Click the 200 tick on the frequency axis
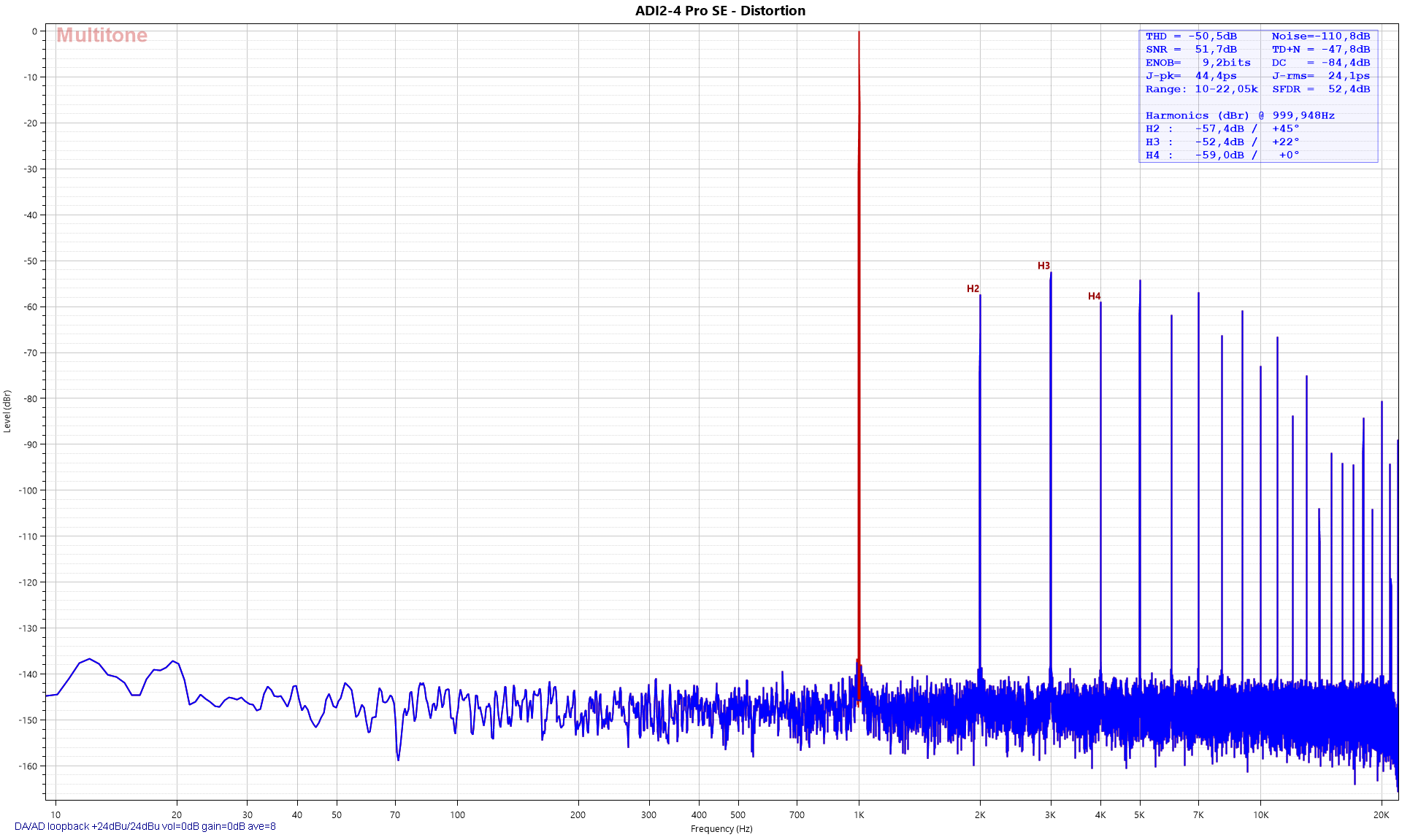 point(578,815)
